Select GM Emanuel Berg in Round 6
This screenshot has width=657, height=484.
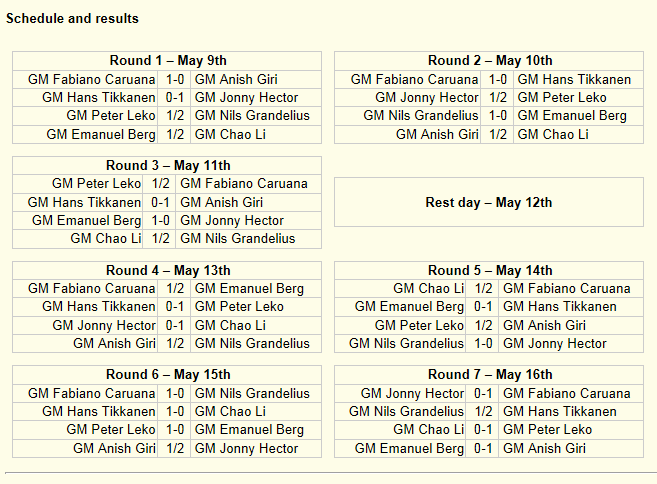point(249,430)
